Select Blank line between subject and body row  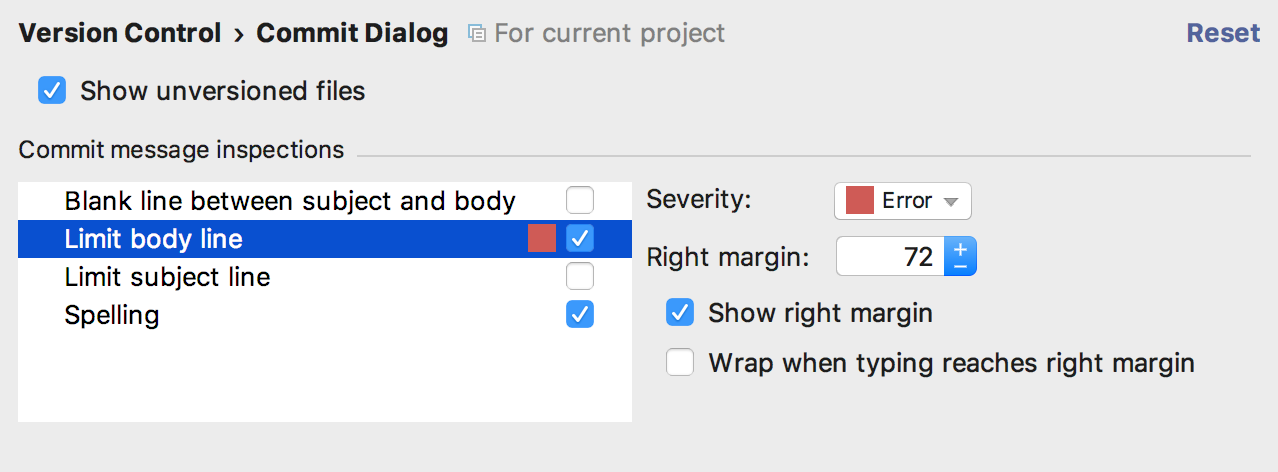(325, 201)
